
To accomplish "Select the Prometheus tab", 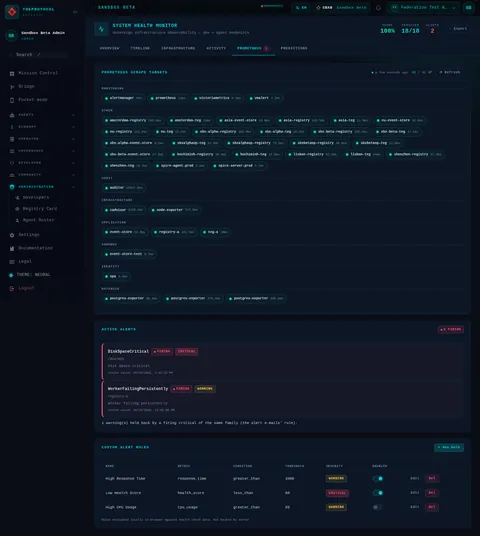I will tap(253, 48).
